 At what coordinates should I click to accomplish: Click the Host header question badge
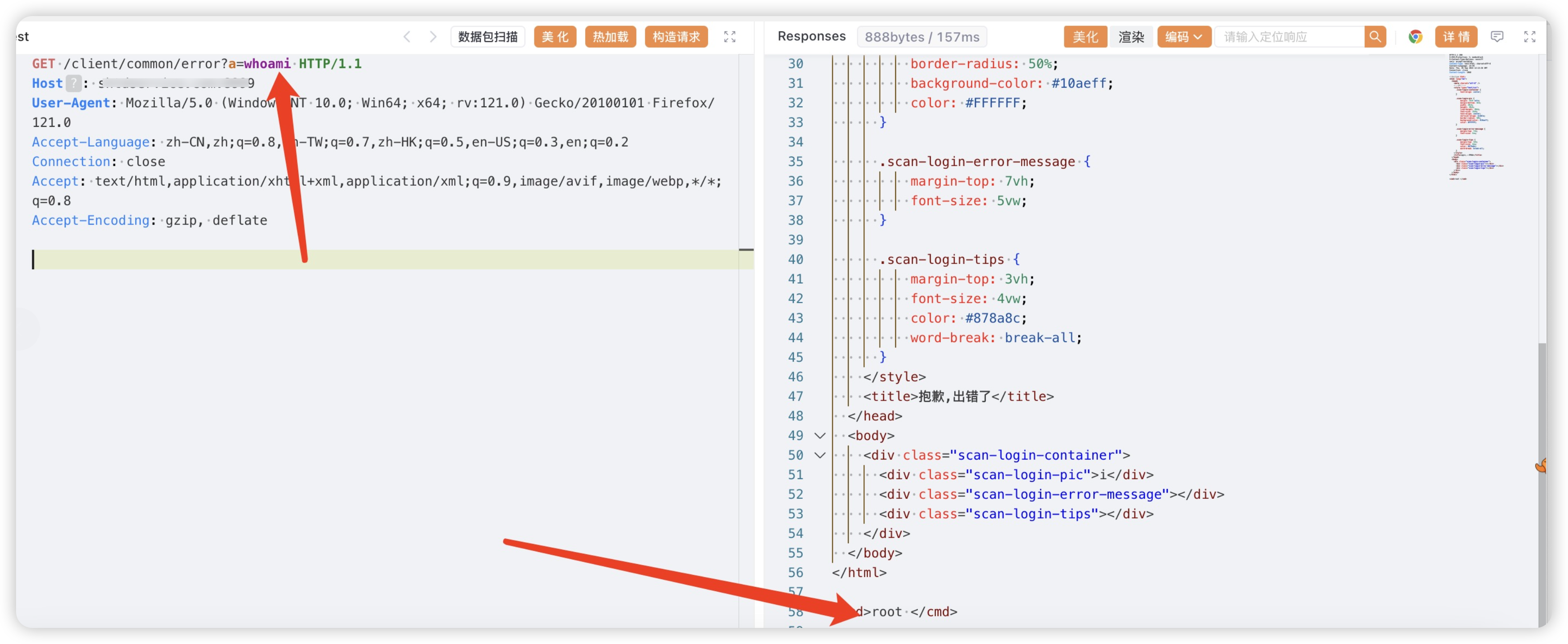[x=73, y=83]
